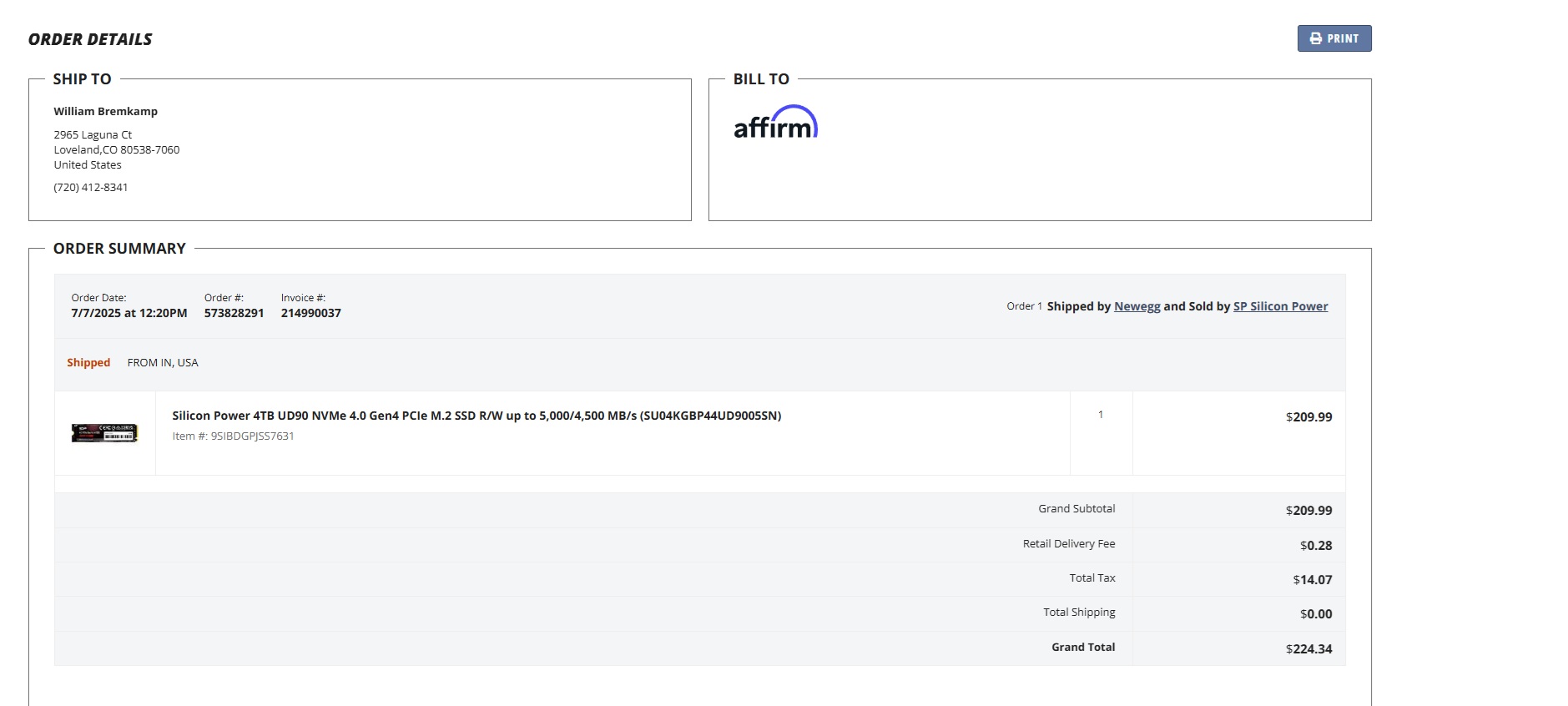Click the phone number (720) 412-8341
Image resolution: width=1568 pixels, height=706 pixels.
91,188
